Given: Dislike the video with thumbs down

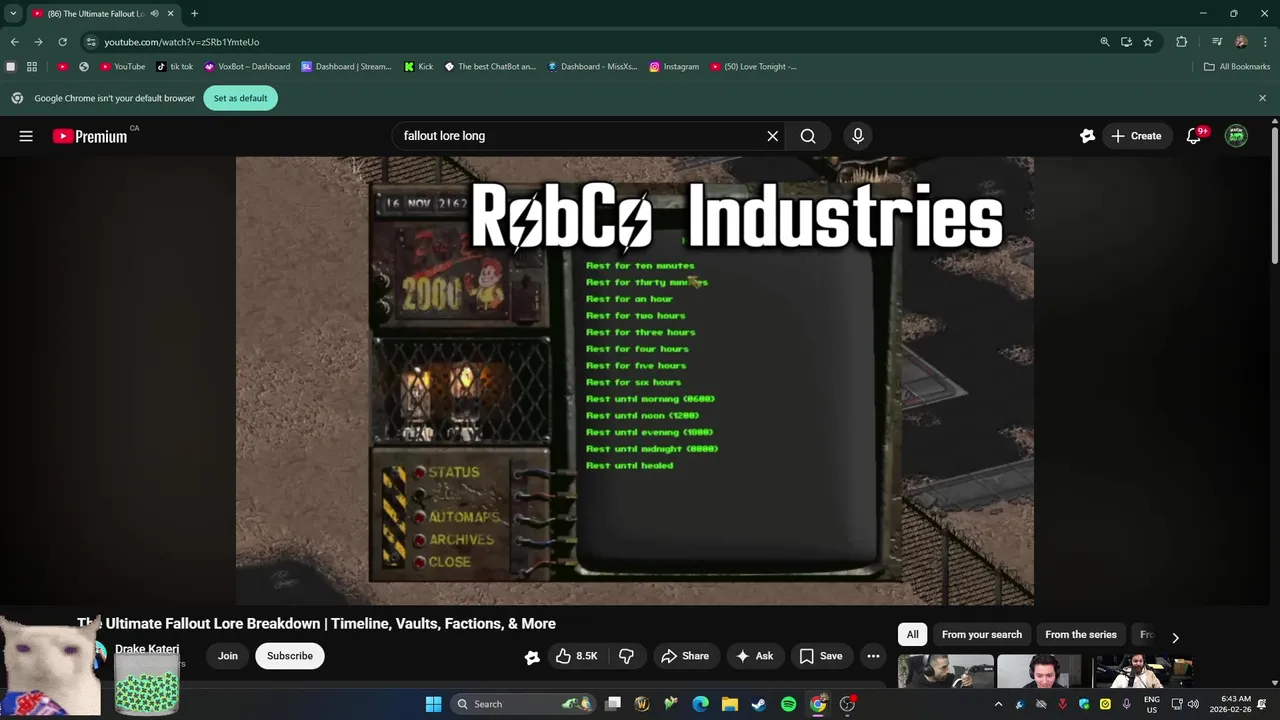Looking at the screenshot, I should [x=627, y=656].
